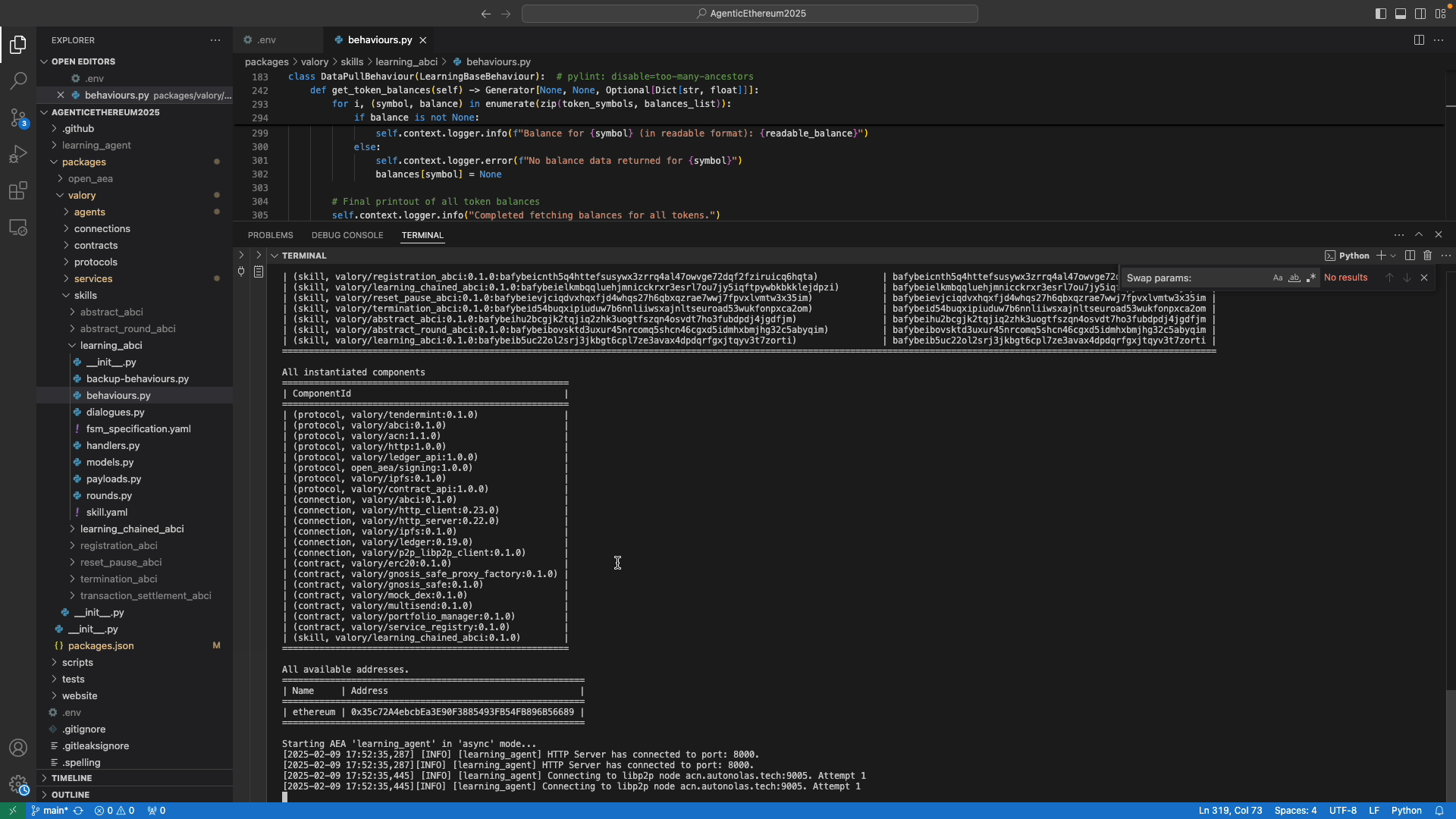1456x819 pixels.
Task: Expand the learning_chained_abci folder
Action: click(x=132, y=529)
